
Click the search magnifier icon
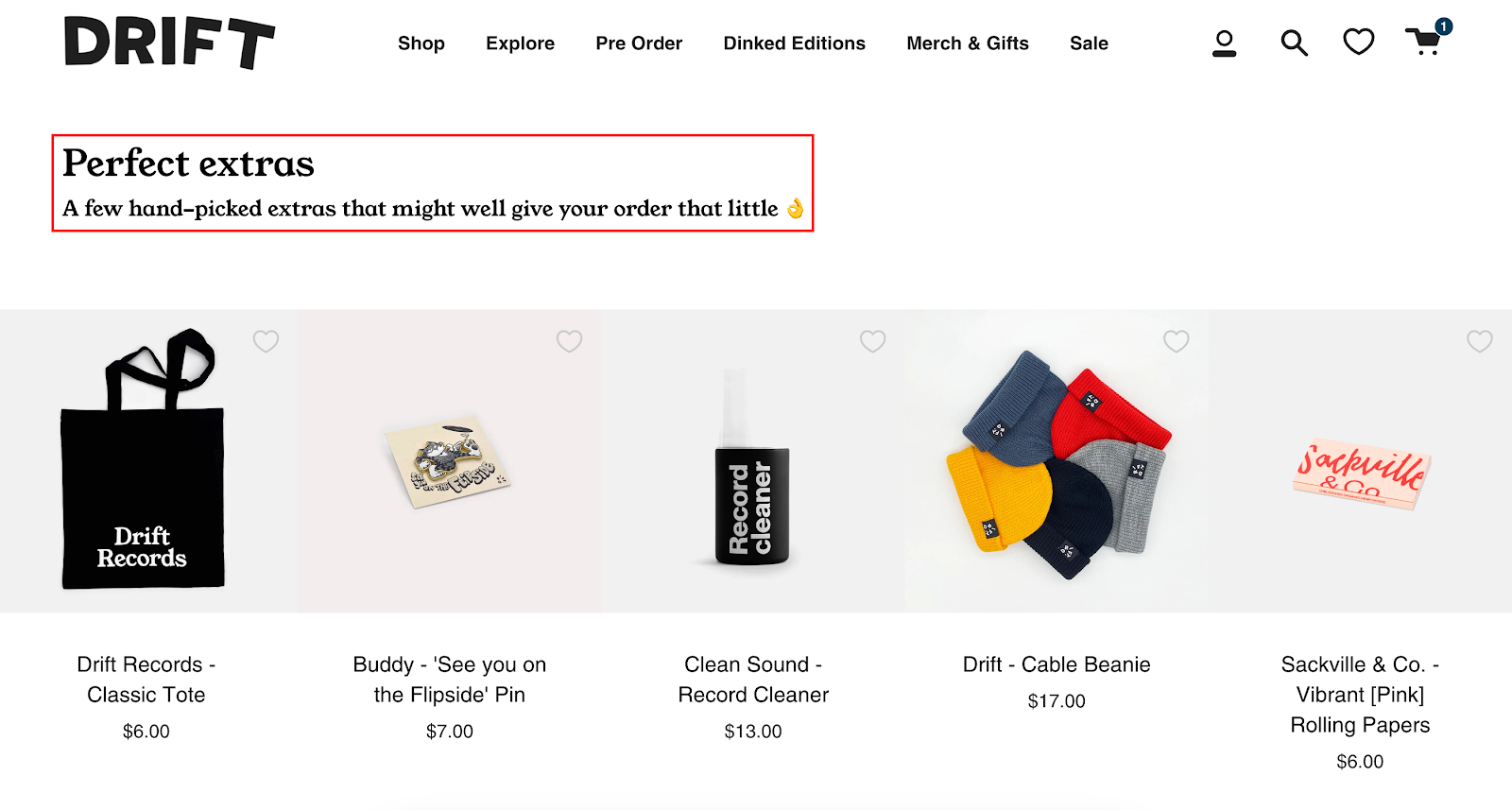pos(1293,43)
